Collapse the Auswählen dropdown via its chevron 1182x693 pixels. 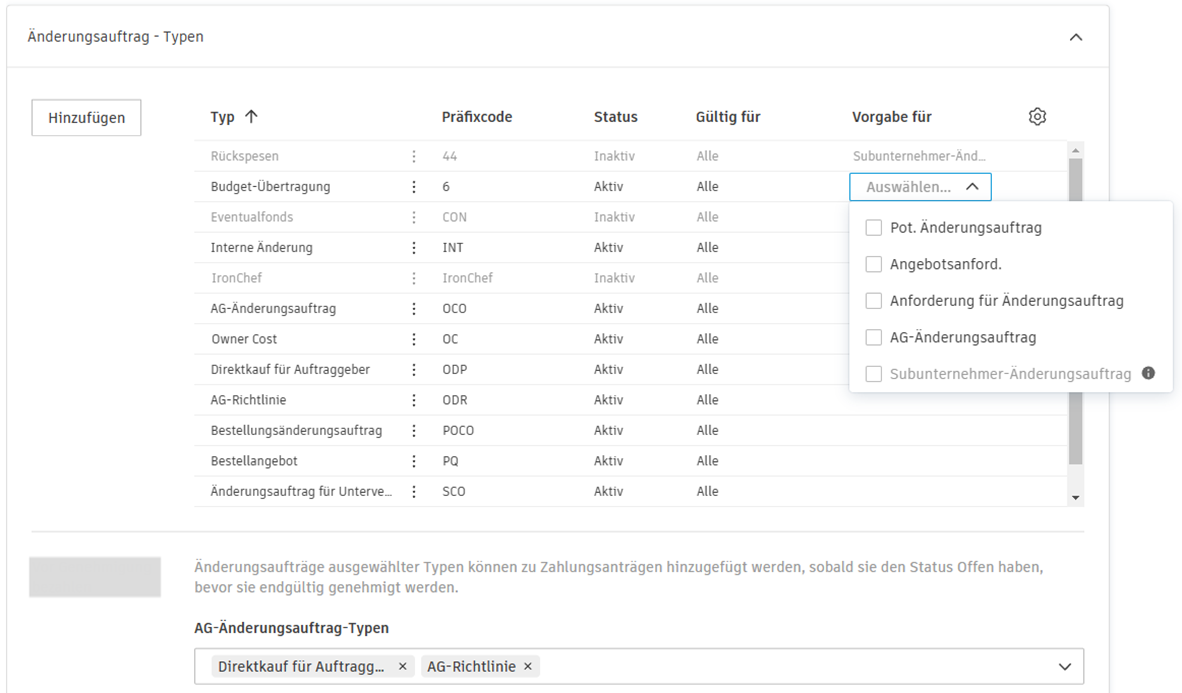tap(971, 186)
